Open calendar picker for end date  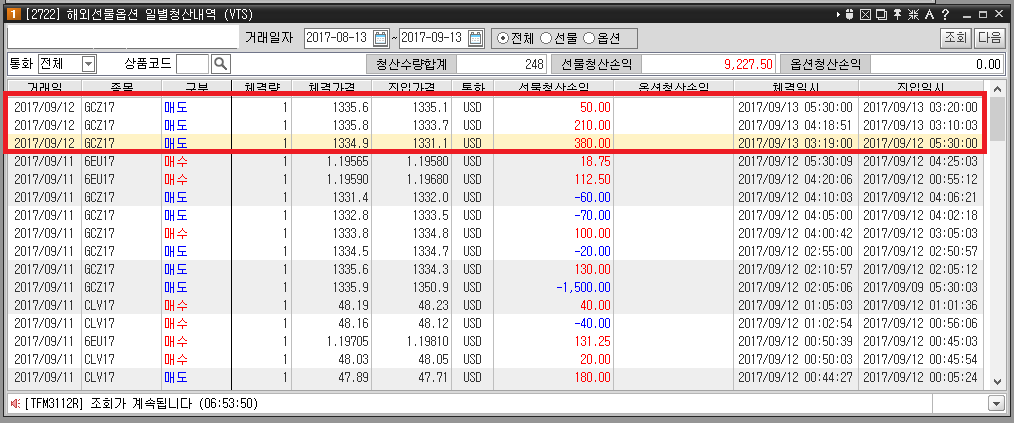tap(475, 38)
